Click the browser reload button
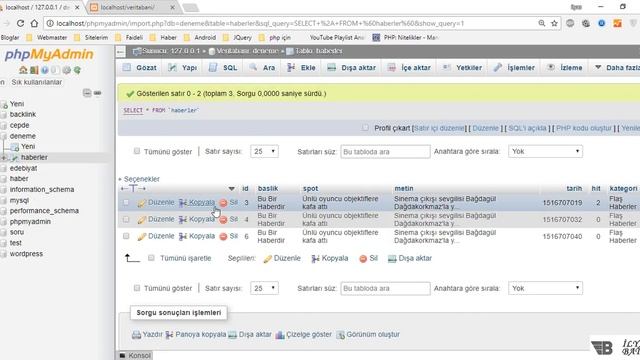Image resolution: width=640 pixels, height=360 pixels. (x=20, y=24)
